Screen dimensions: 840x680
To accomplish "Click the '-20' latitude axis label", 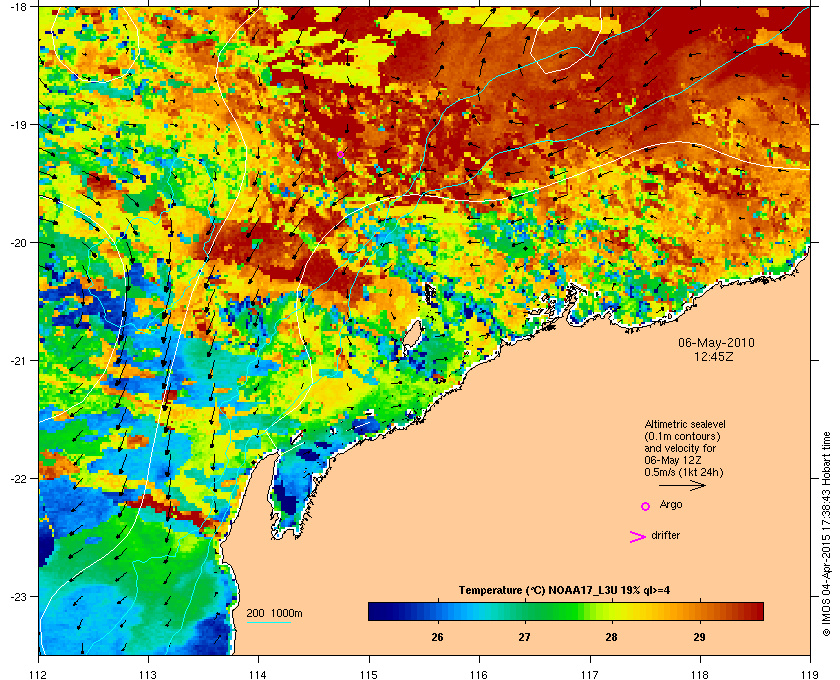I will [x=20, y=243].
